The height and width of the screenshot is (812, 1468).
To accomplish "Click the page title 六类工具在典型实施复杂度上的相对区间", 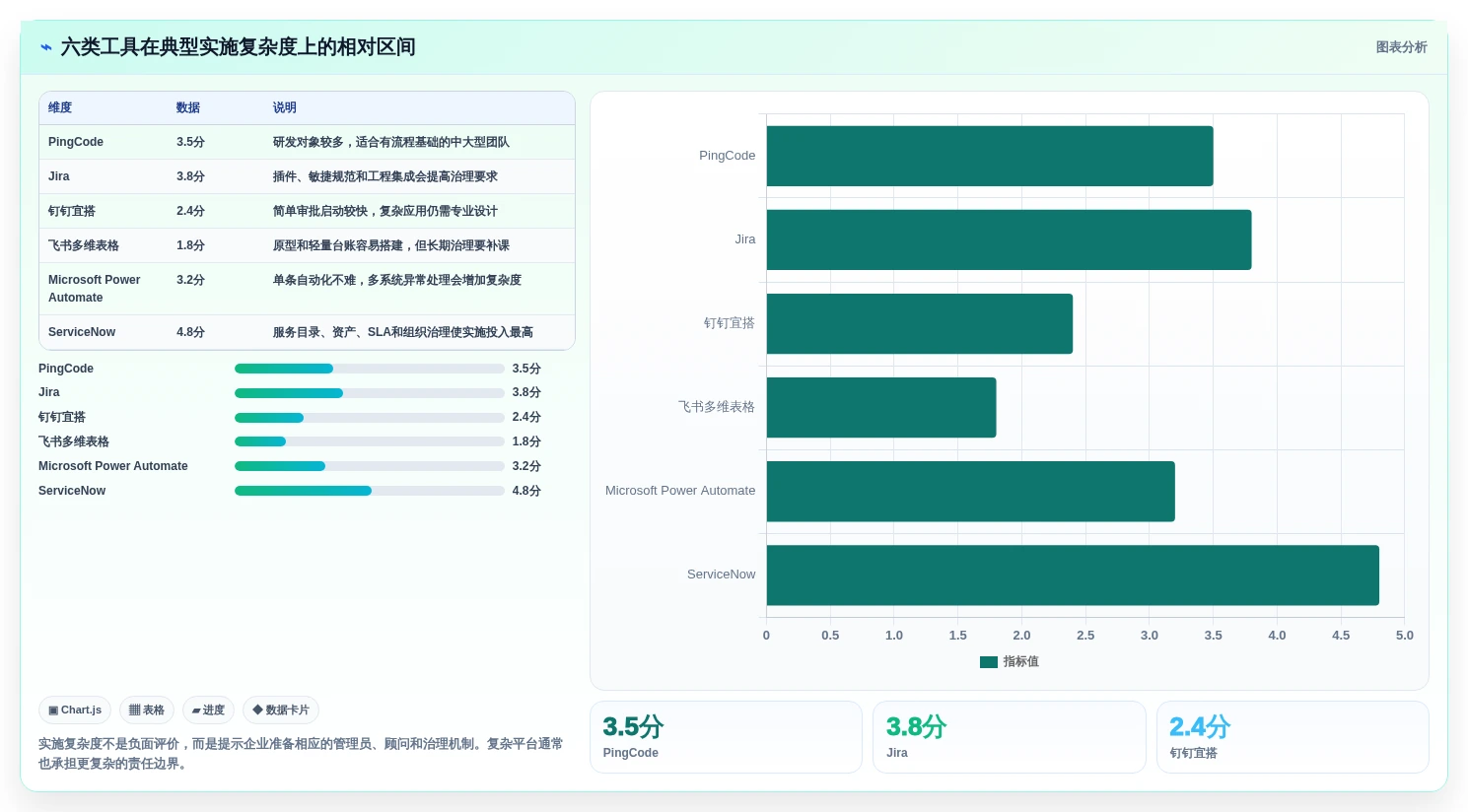I will click(x=238, y=47).
